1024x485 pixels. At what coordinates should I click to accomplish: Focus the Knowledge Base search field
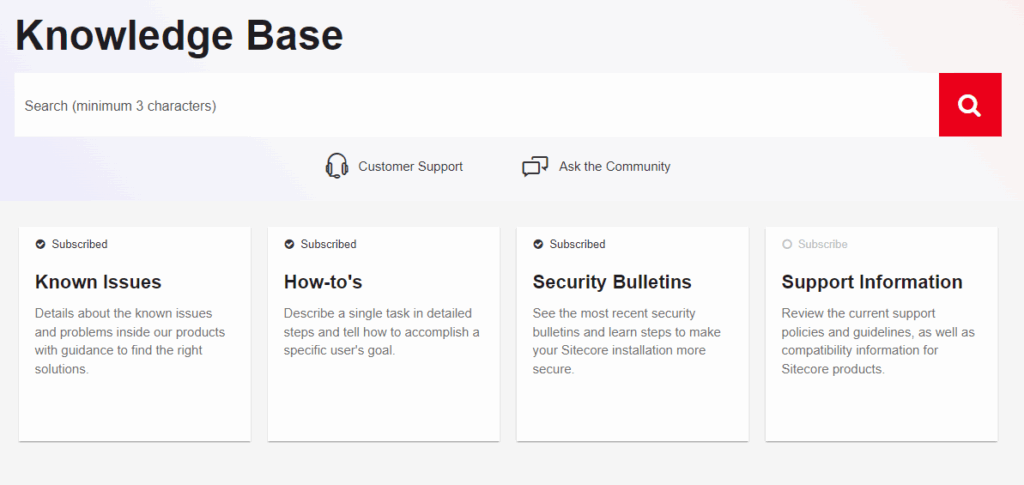[476, 105]
